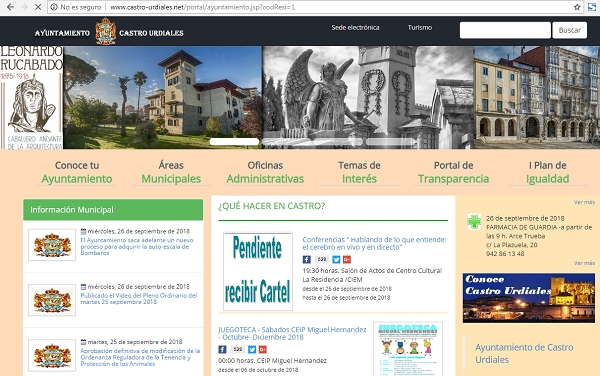Open Áreas Municipales menu
Image resolution: width=600 pixels, height=376 pixels.
click(171, 172)
